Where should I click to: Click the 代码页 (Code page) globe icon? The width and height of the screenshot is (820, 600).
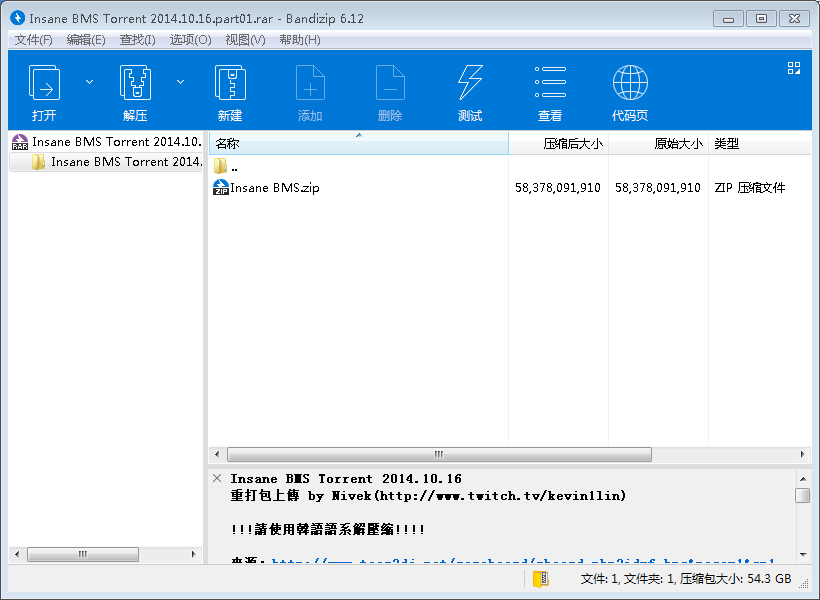pyautogui.click(x=630, y=83)
